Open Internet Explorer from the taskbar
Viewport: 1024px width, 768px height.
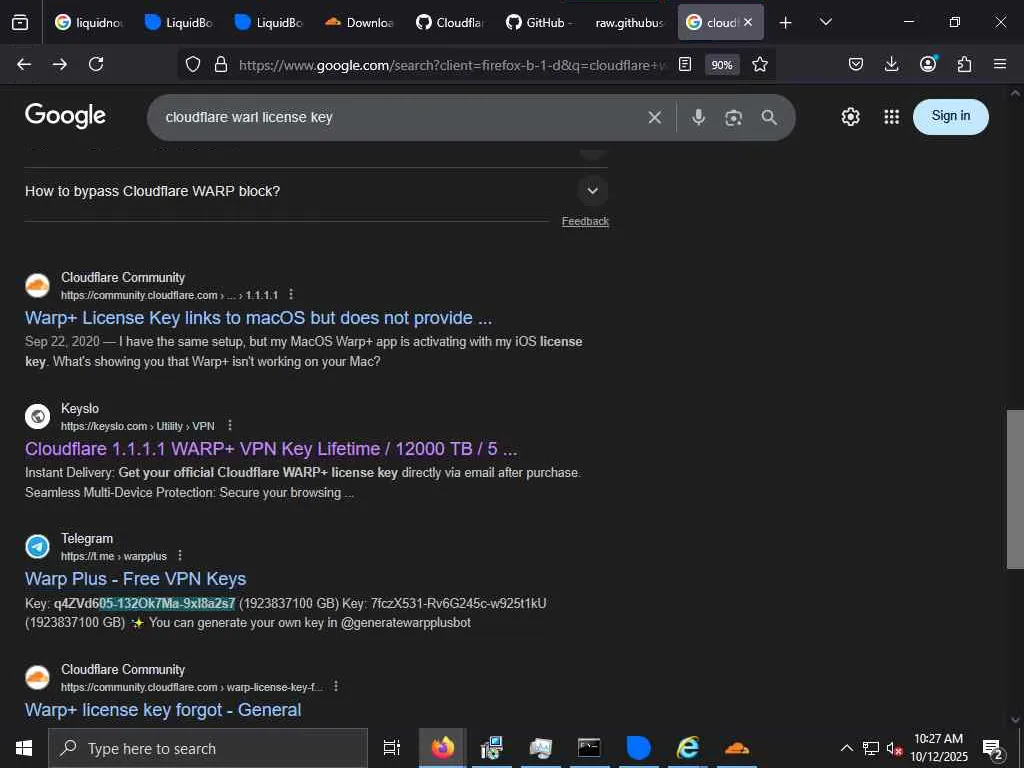point(687,747)
